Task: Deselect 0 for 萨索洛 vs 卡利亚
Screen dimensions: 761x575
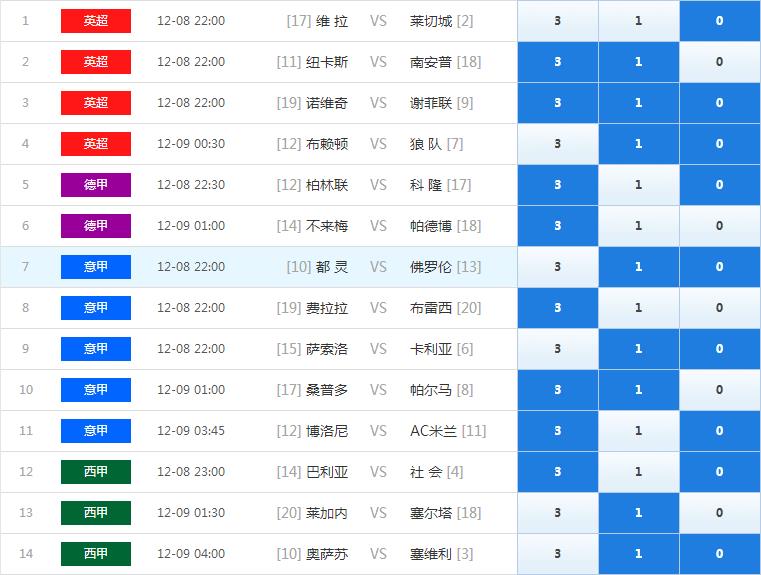Action: (720, 349)
